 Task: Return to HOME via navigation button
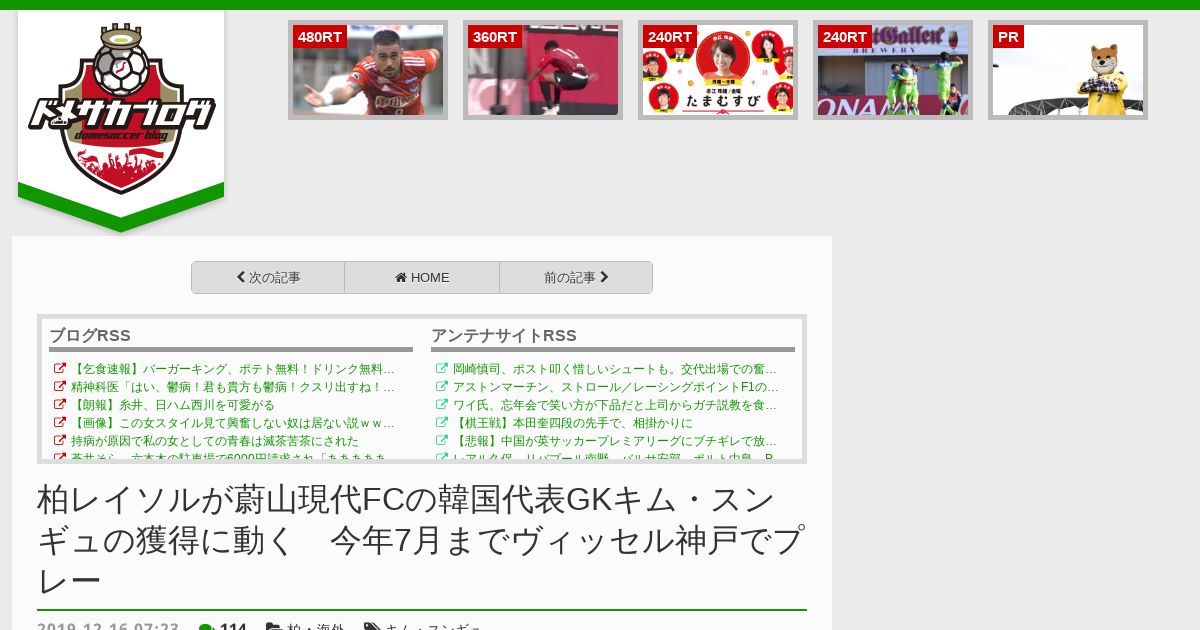(422, 278)
